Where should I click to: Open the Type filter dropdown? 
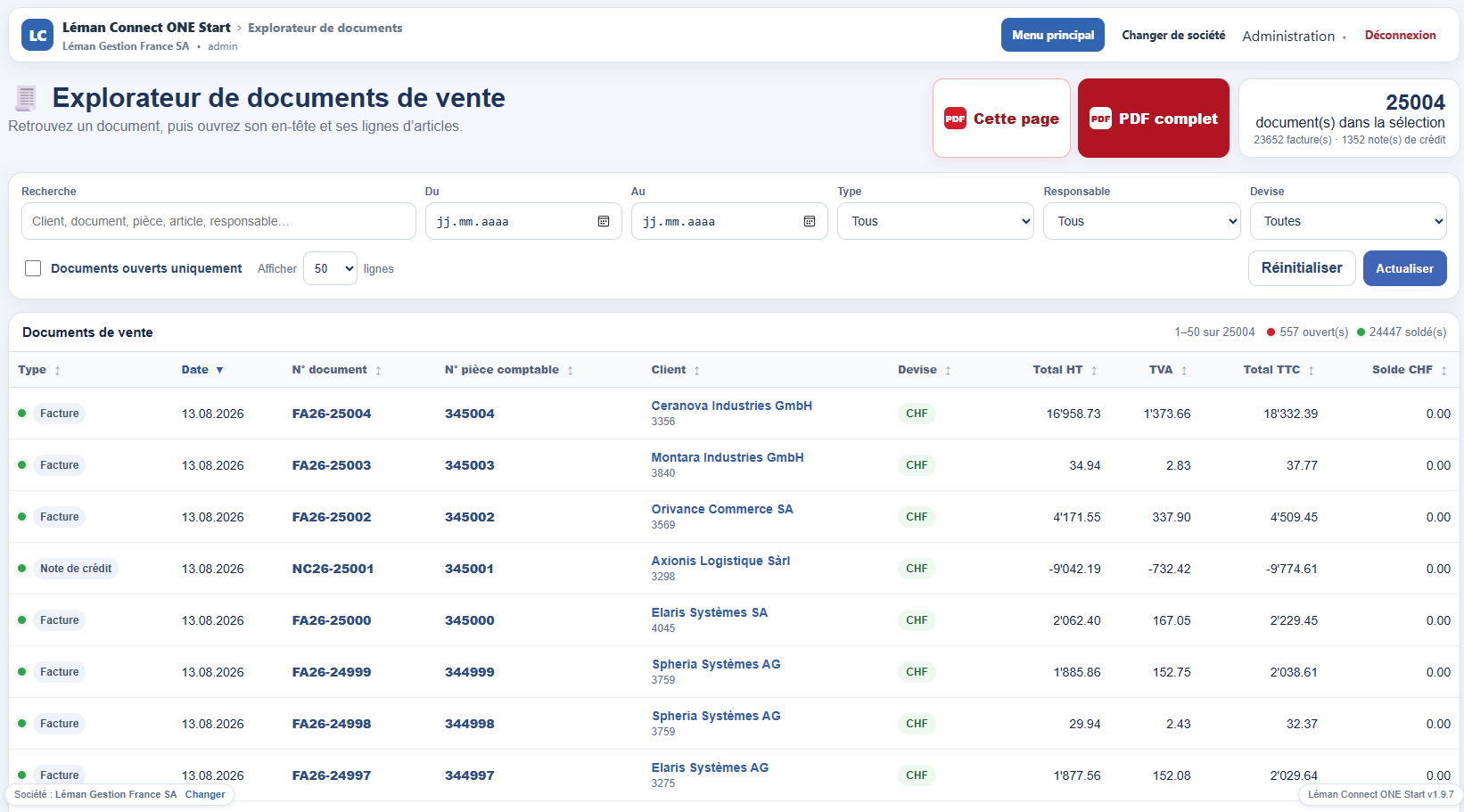pyautogui.click(x=935, y=221)
